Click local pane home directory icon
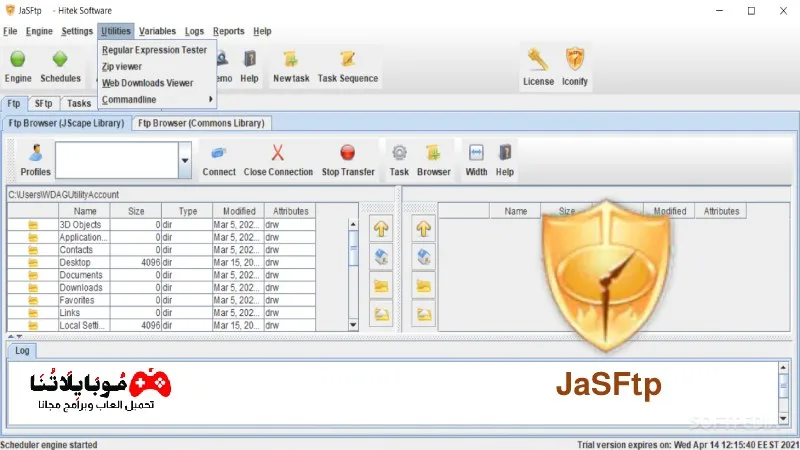This screenshot has height=450, width=800. coord(381,257)
